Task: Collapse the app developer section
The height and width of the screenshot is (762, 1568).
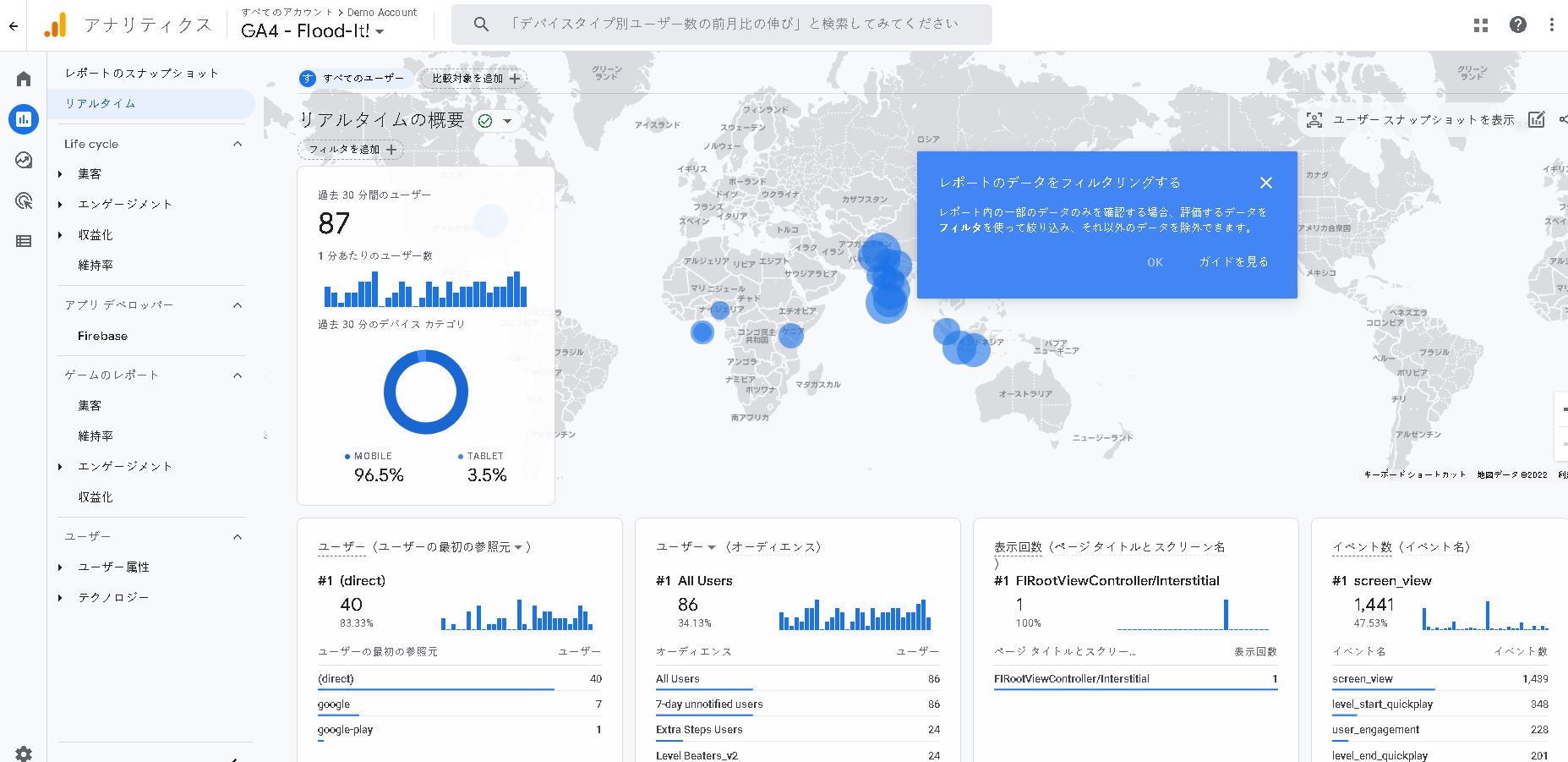Action: coord(238,304)
